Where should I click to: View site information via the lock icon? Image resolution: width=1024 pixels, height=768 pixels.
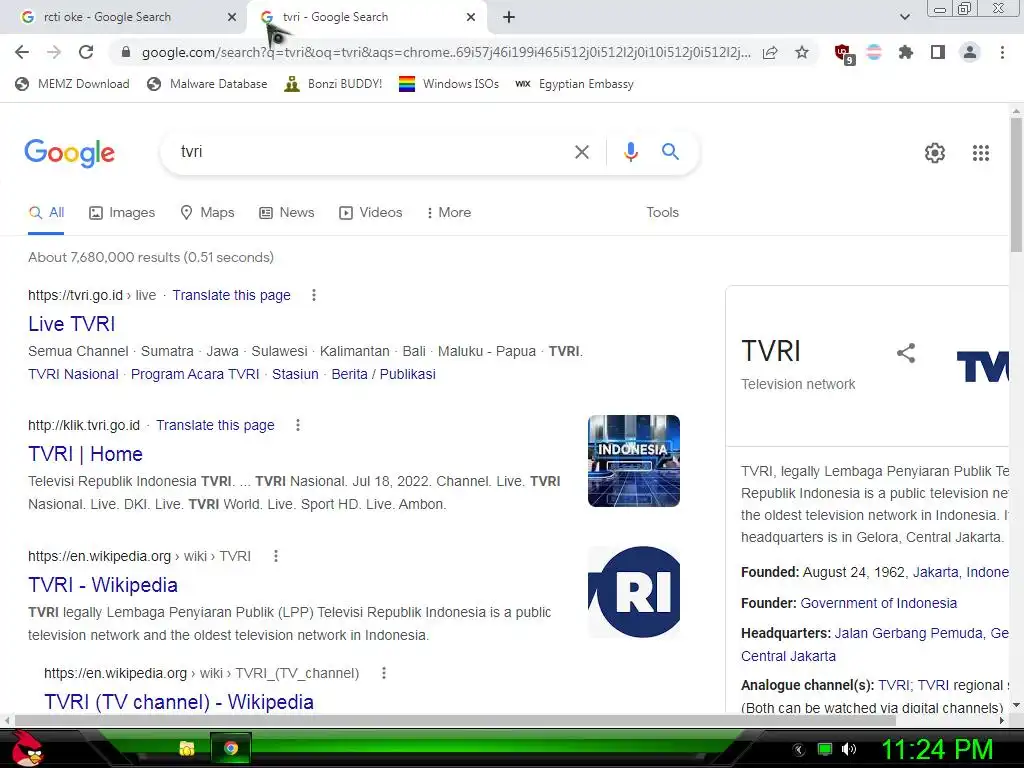tap(126, 52)
